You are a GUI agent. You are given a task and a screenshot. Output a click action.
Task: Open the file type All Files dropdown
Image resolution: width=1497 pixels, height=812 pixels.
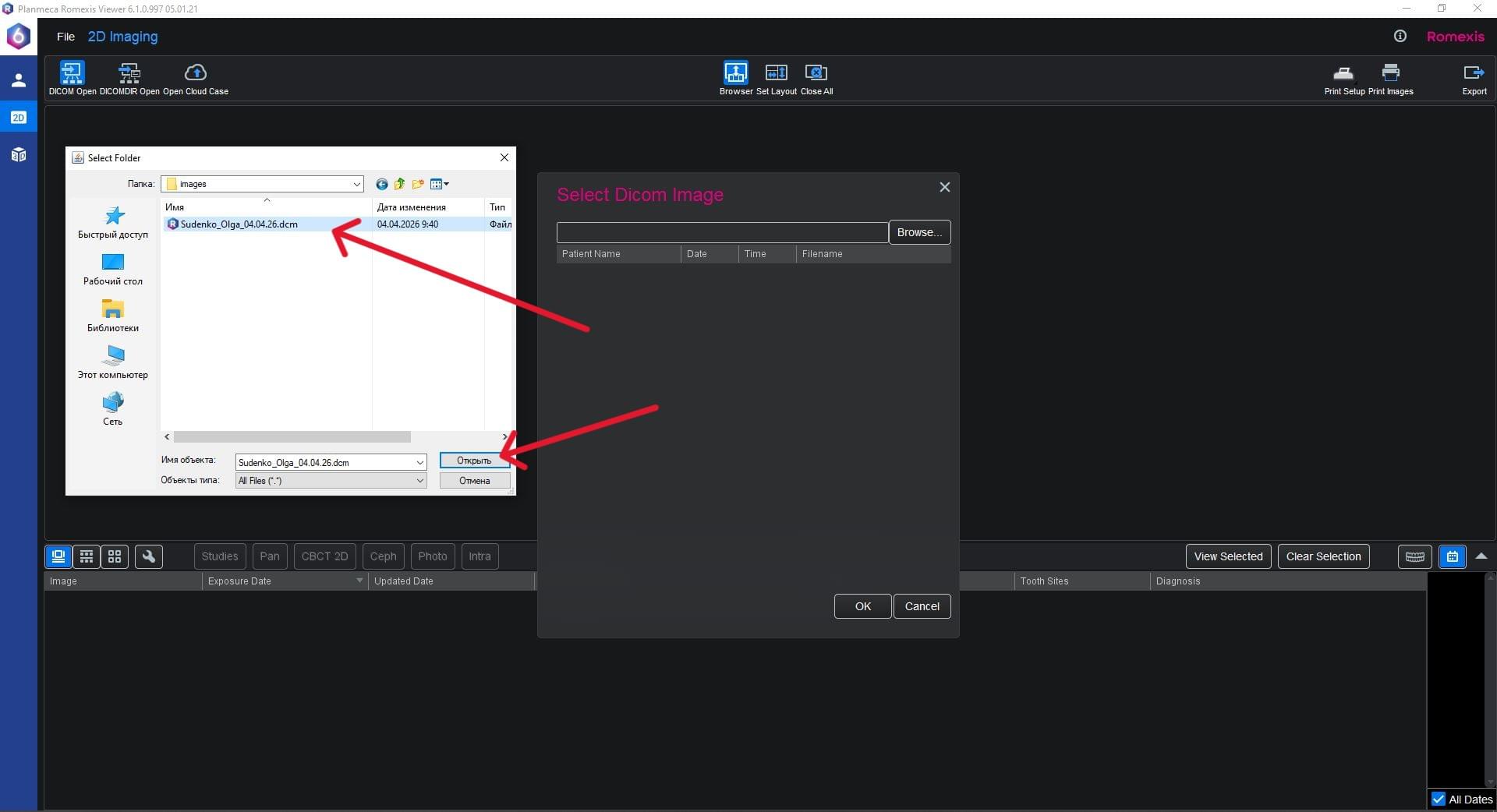419,481
